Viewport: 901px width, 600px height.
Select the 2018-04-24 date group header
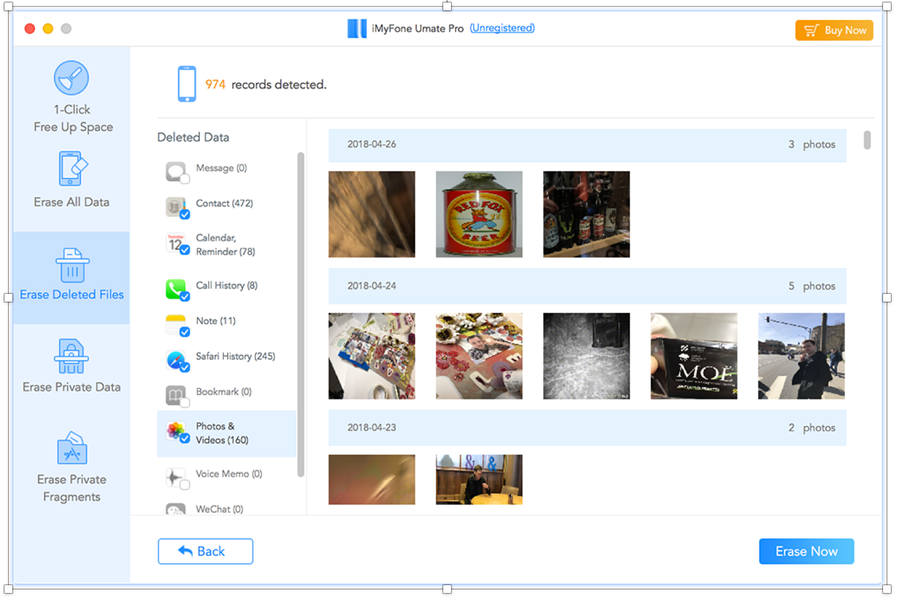click(x=587, y=286)
